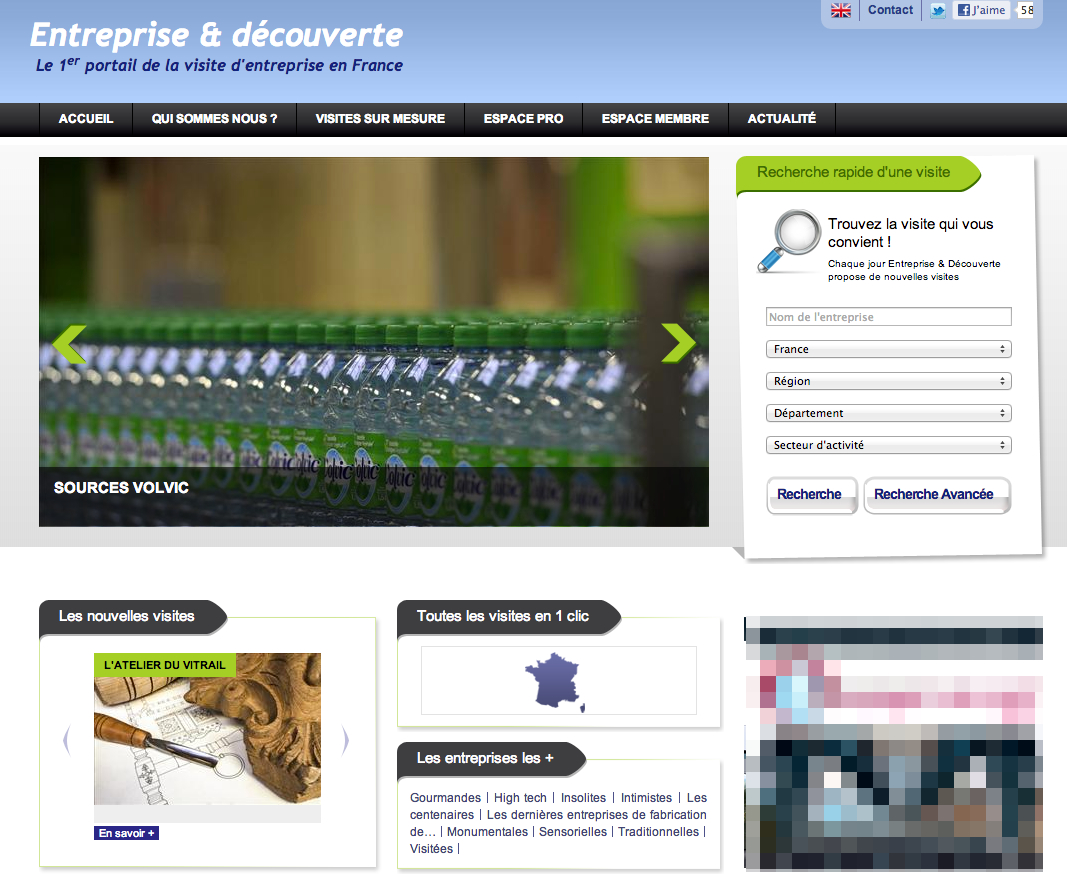Click Les entreprises les + heading
The width and height of the screenshot is (1067, 885).
[485, 758]
